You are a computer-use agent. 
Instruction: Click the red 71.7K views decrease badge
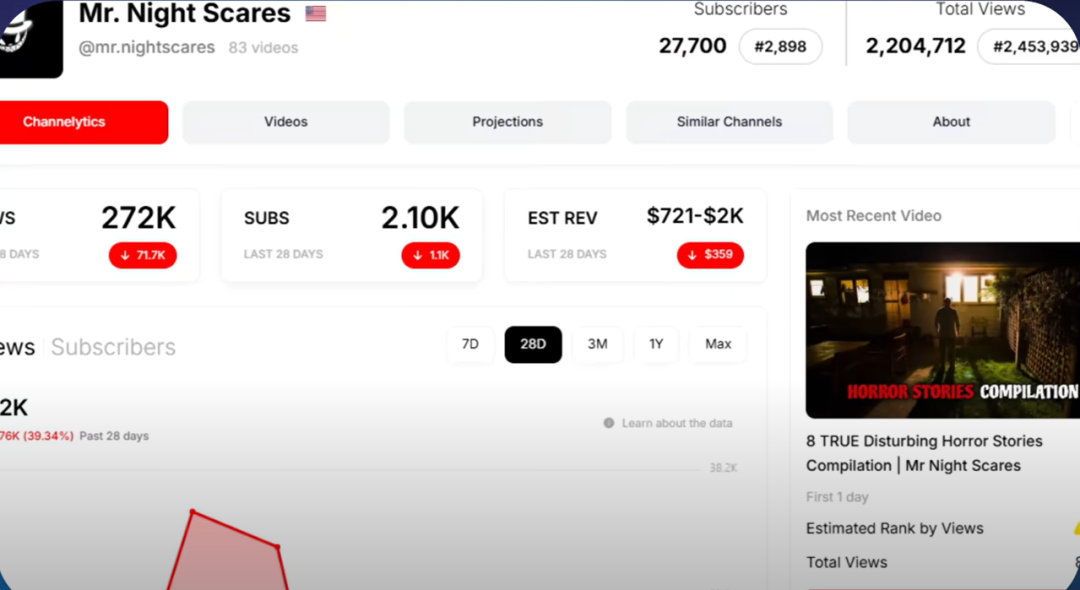(143, 255)
